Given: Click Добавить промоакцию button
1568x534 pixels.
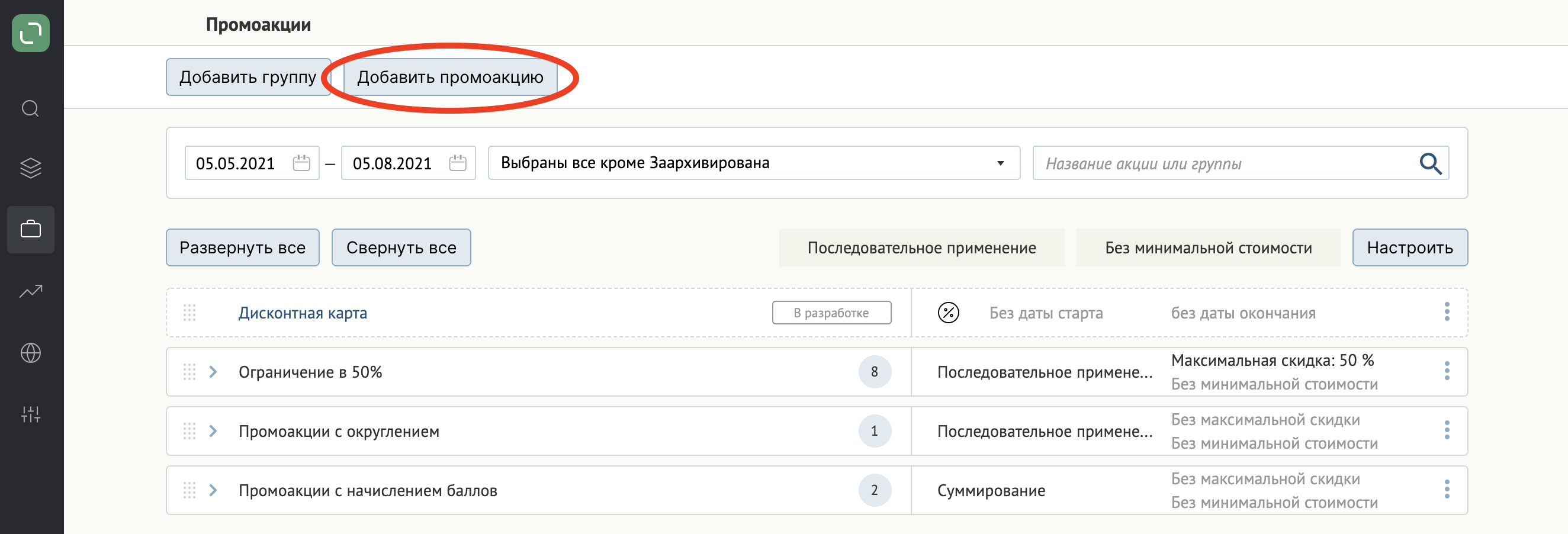Looking at the screenshot, I should (x=450, y=78).
